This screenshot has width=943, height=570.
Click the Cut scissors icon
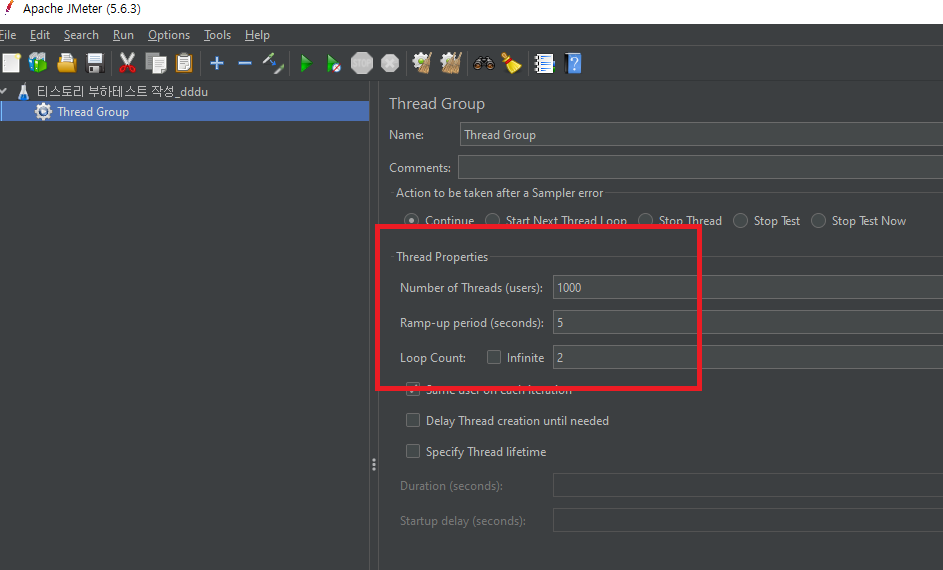[x=127, y=63]
